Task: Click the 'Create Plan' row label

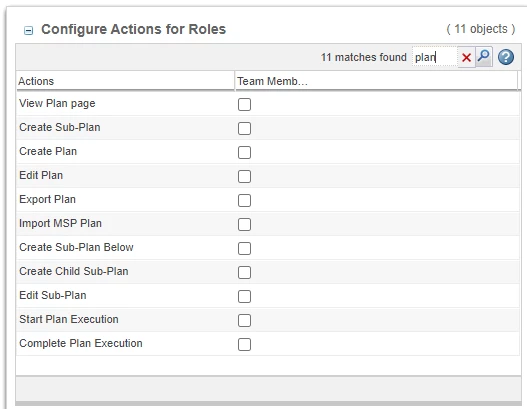Action: [x=48, y=151]
